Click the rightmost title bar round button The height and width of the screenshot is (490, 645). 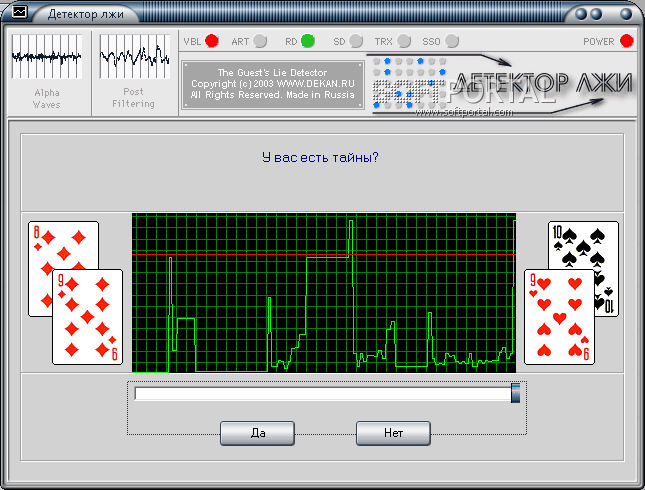click(626, 14)
